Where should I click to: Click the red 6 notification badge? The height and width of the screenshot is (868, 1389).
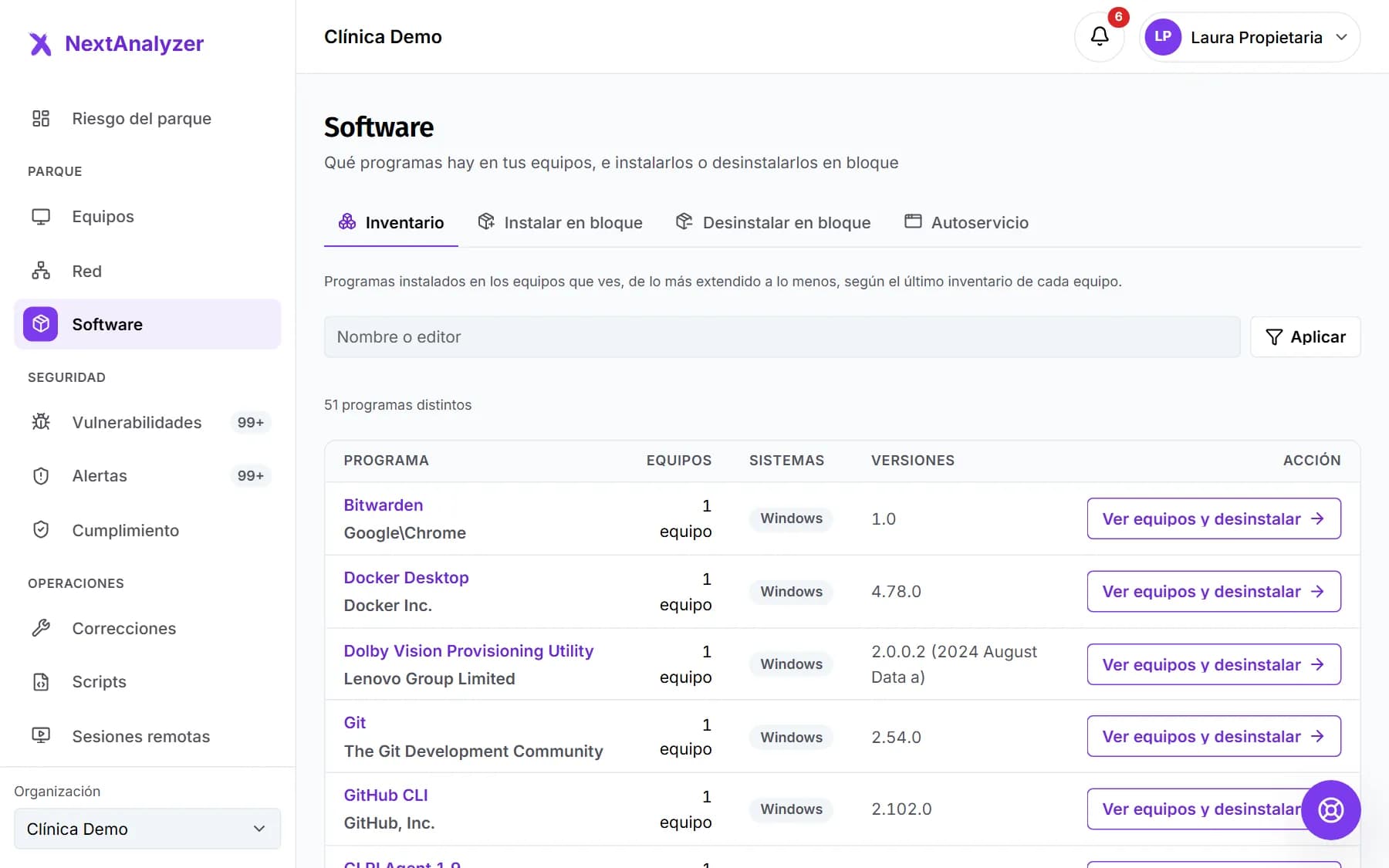[x=1118, y=17]
